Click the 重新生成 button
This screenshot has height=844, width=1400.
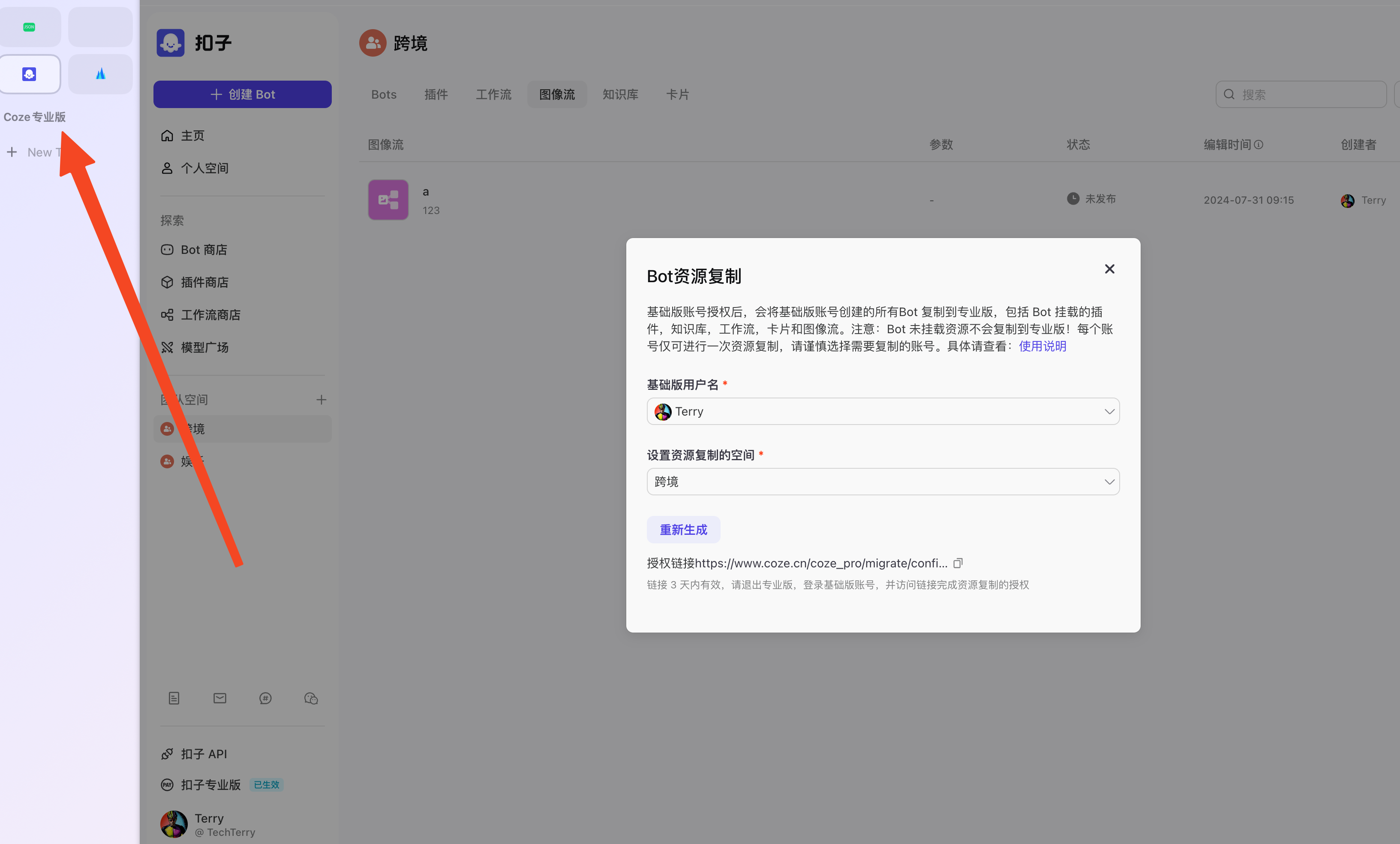coord(684,530)
